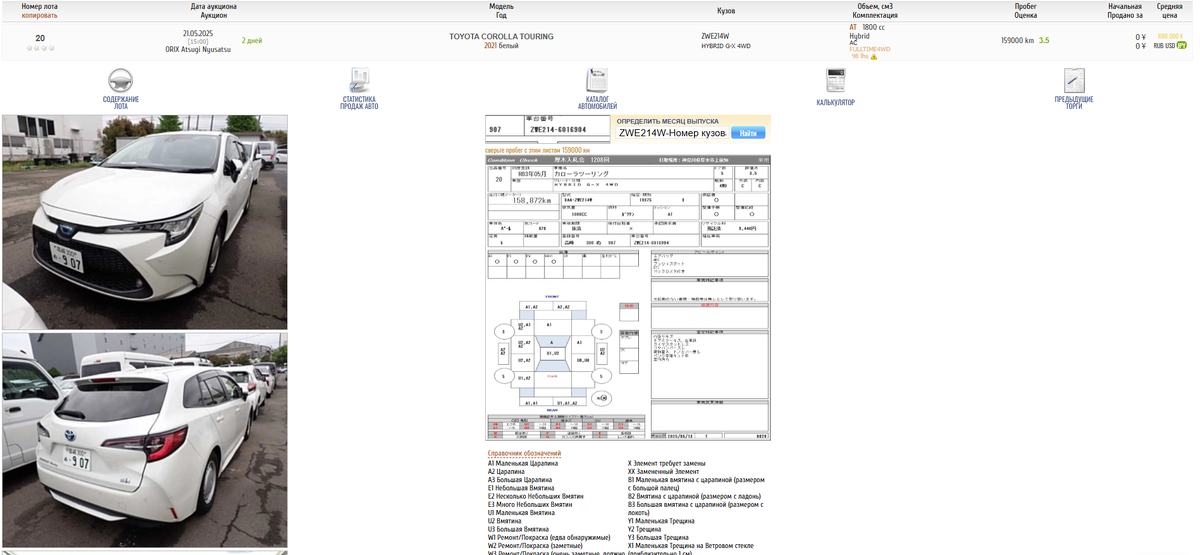Click the 'Y3 Большая Трещина' legend entry

[x=658, y=537]
